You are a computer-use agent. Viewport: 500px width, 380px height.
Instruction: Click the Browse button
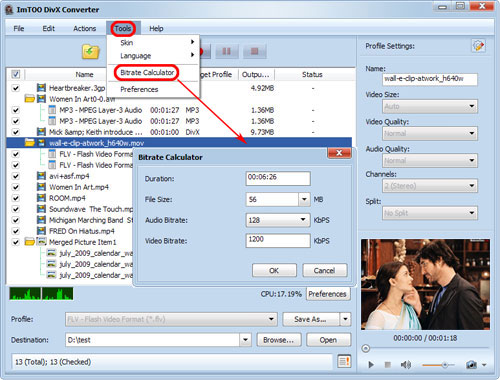(279, 340)
